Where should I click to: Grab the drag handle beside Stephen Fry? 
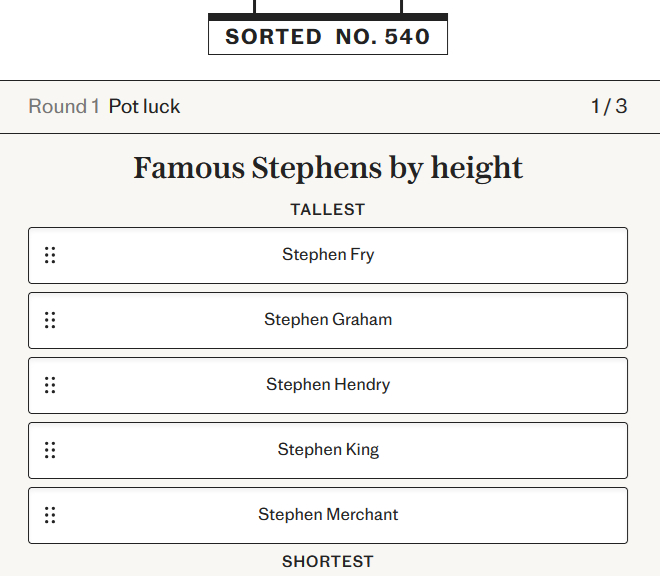tap(50, 255)
